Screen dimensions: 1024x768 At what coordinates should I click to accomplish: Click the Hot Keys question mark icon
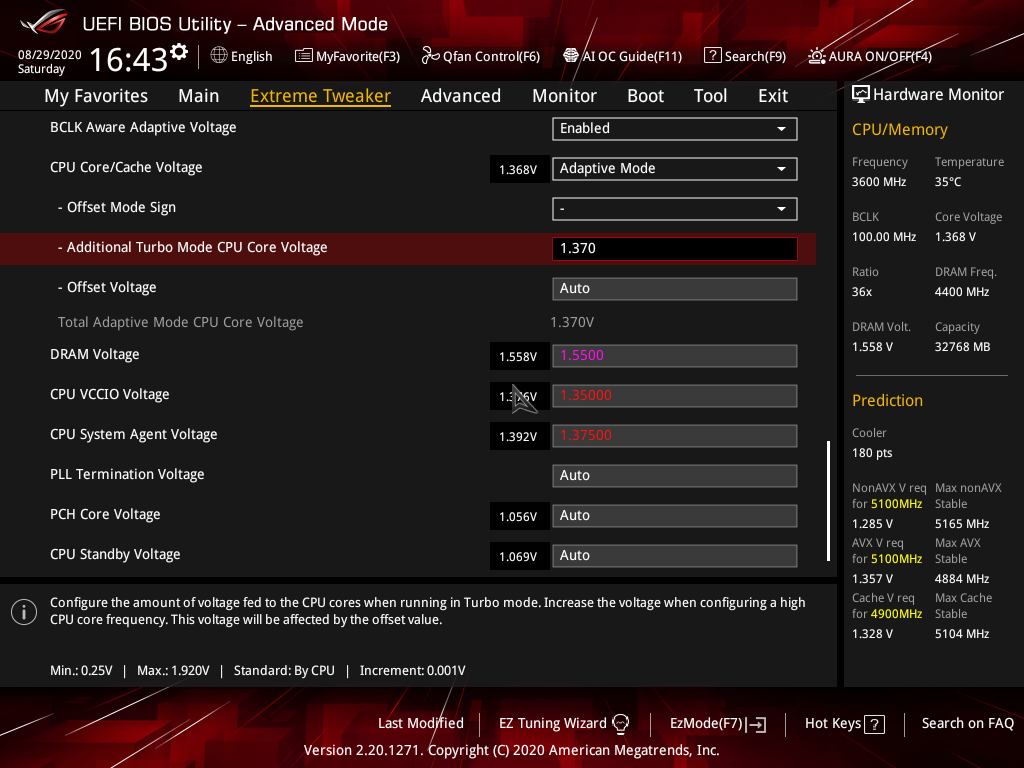[x=874, y=724]
